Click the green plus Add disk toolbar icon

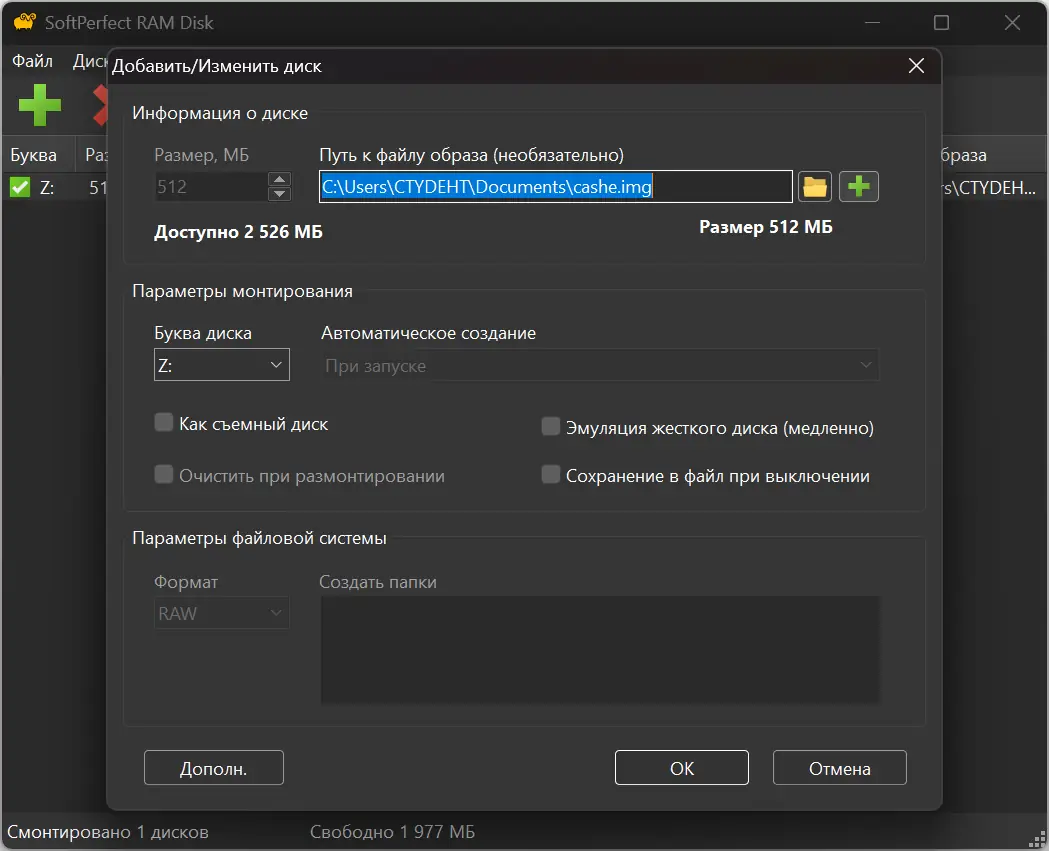39,105
